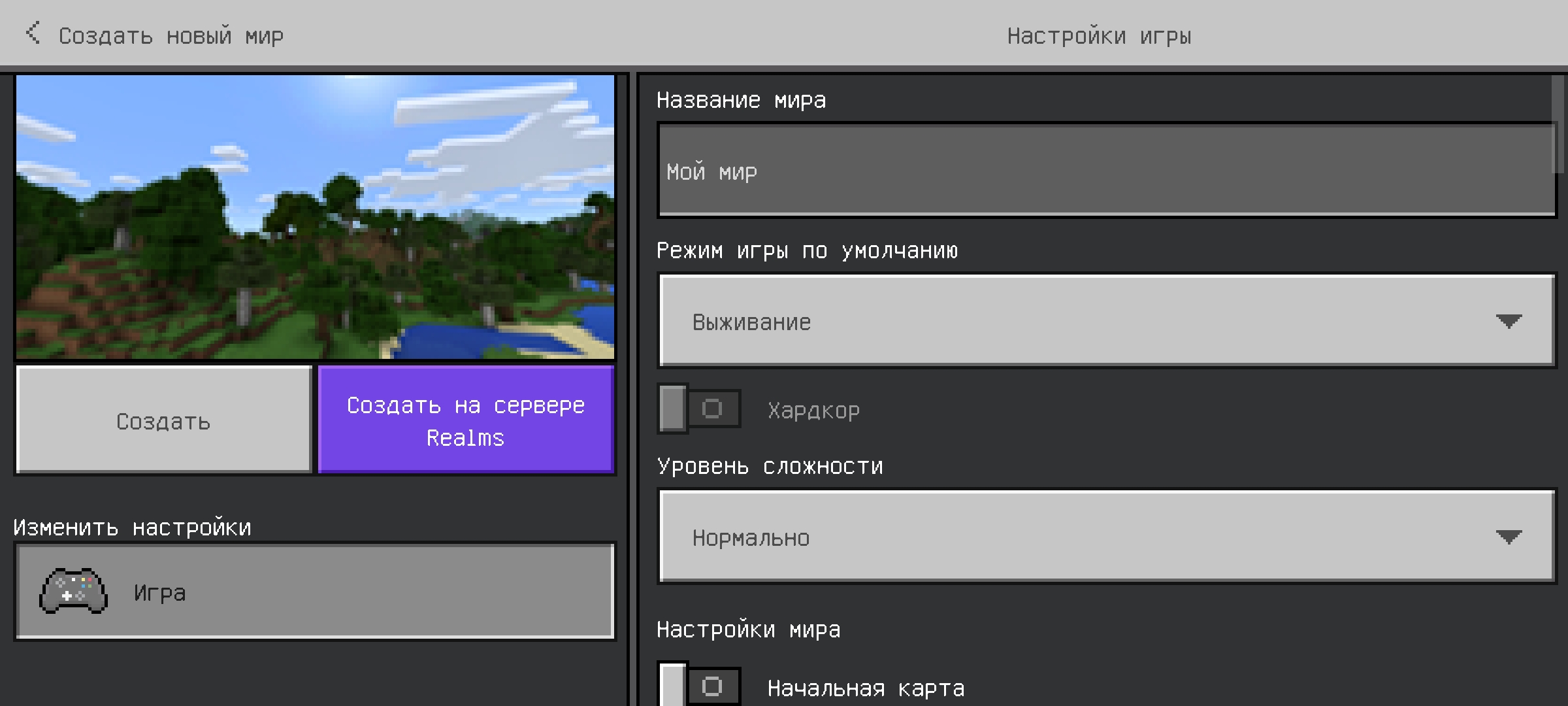Click the arrow on the Нормально dropdown
The width and height of the screenshot is (1568, 706).
1508,537
